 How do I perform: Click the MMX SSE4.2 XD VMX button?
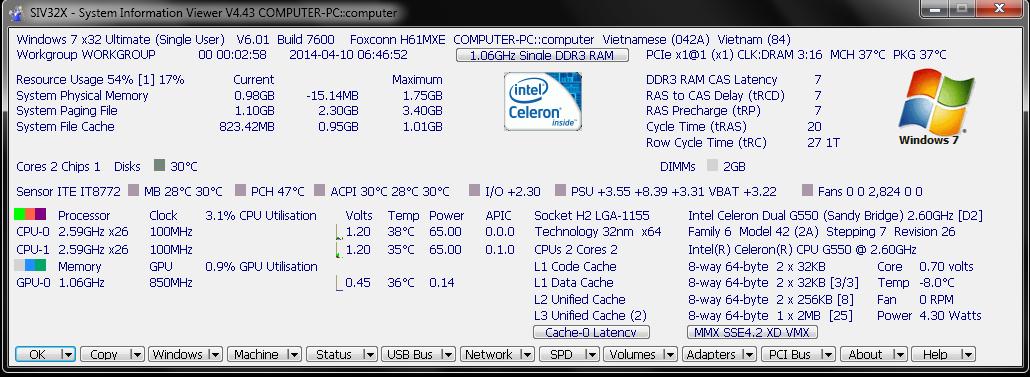752,332
